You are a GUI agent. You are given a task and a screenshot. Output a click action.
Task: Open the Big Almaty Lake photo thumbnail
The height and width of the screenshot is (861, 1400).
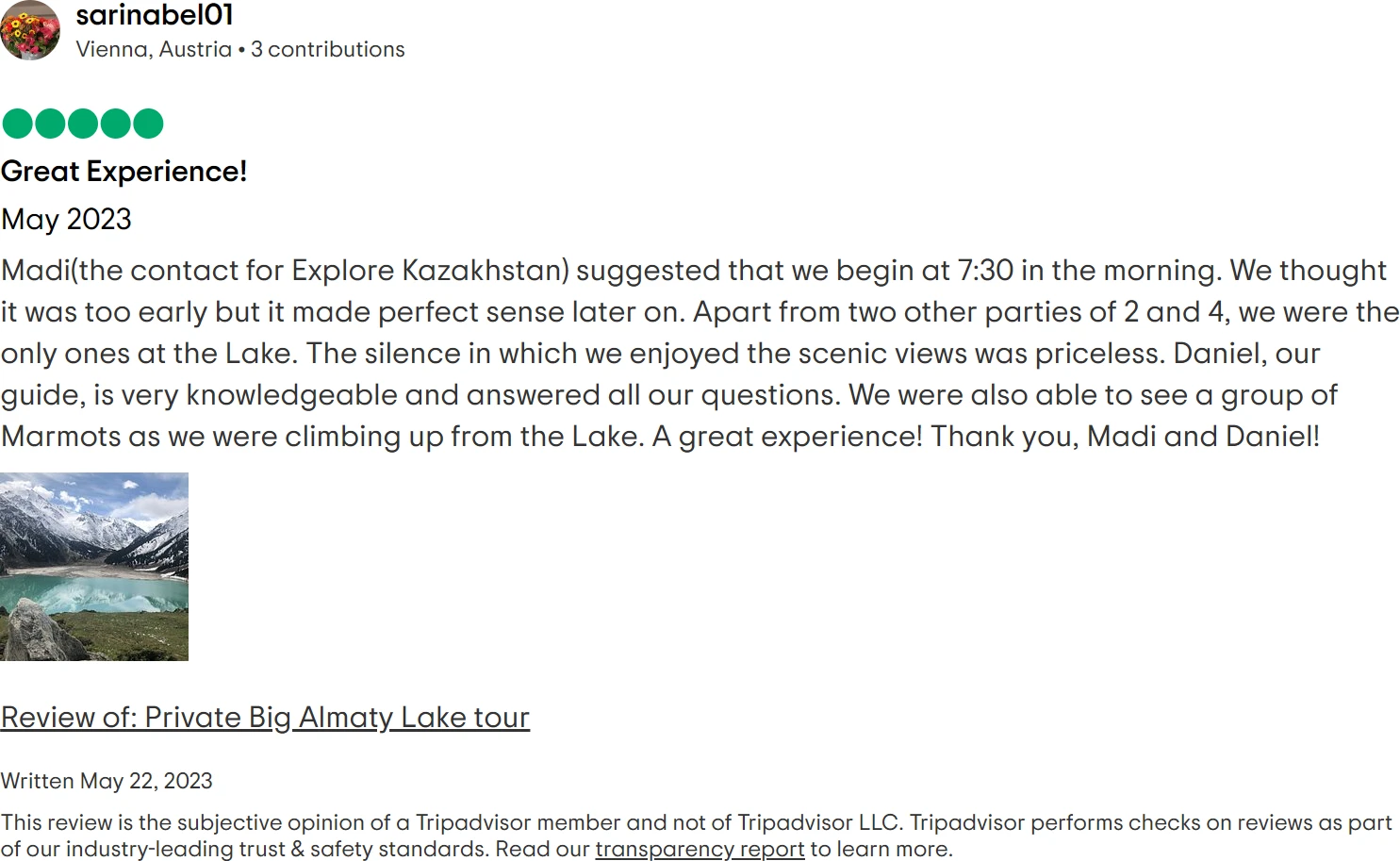(94, 566)
